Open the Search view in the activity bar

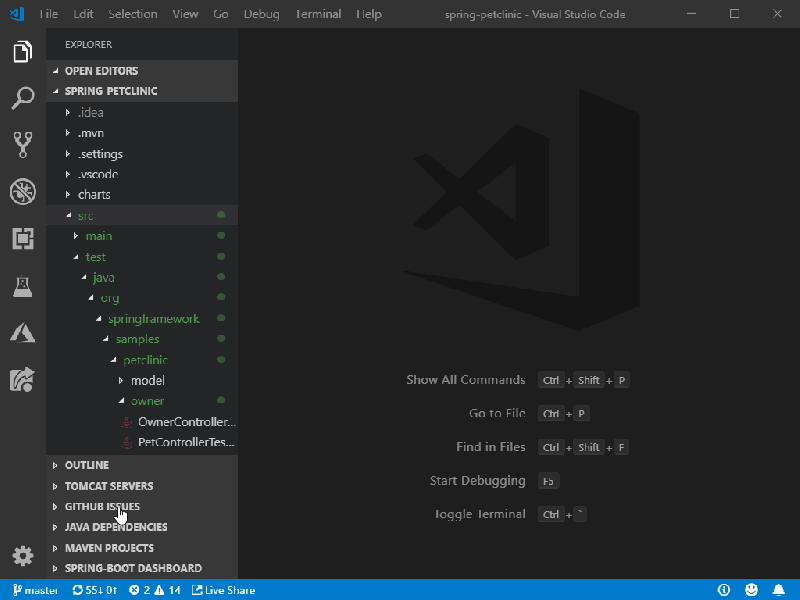pyautogui.click(x=22, y=97)
